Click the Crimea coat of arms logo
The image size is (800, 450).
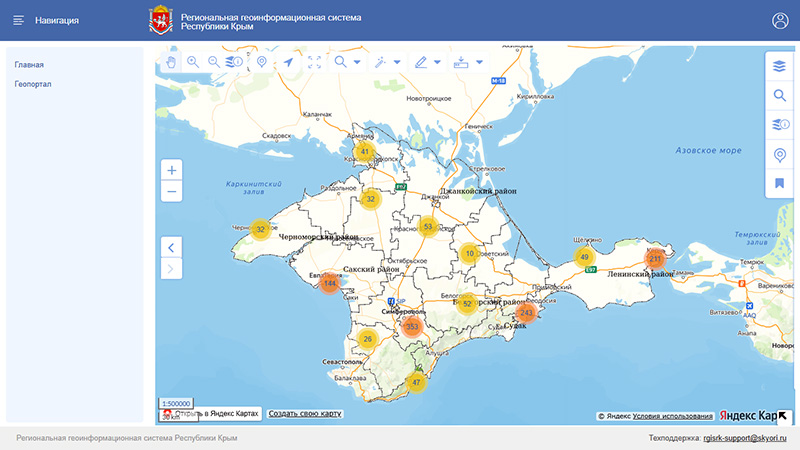pos(161,20)
